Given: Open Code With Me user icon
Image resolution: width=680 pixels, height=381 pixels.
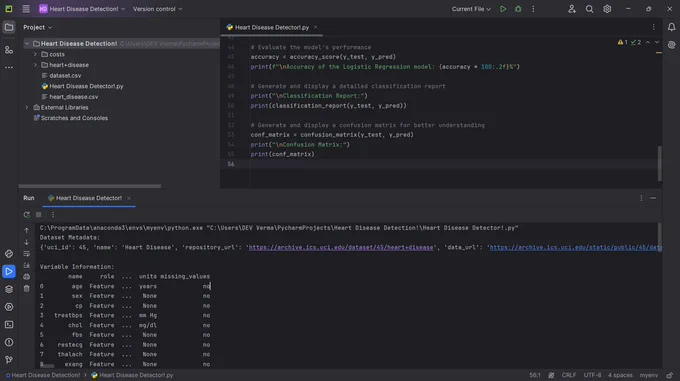Looking at the screenshot, I should click(x=572, y=9).
